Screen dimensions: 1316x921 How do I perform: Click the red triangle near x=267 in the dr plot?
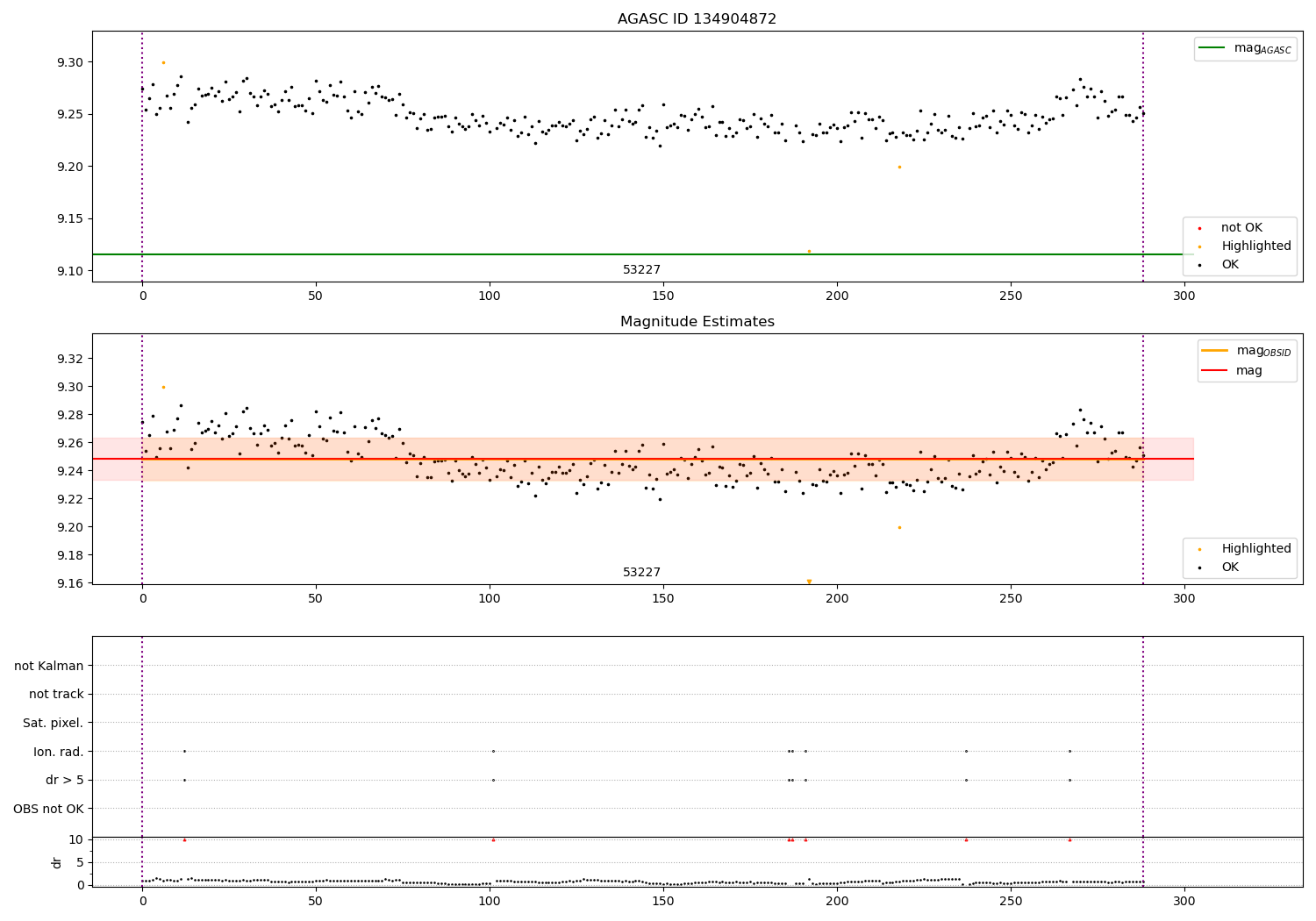pyautogui.click(x=1069, y=839)
